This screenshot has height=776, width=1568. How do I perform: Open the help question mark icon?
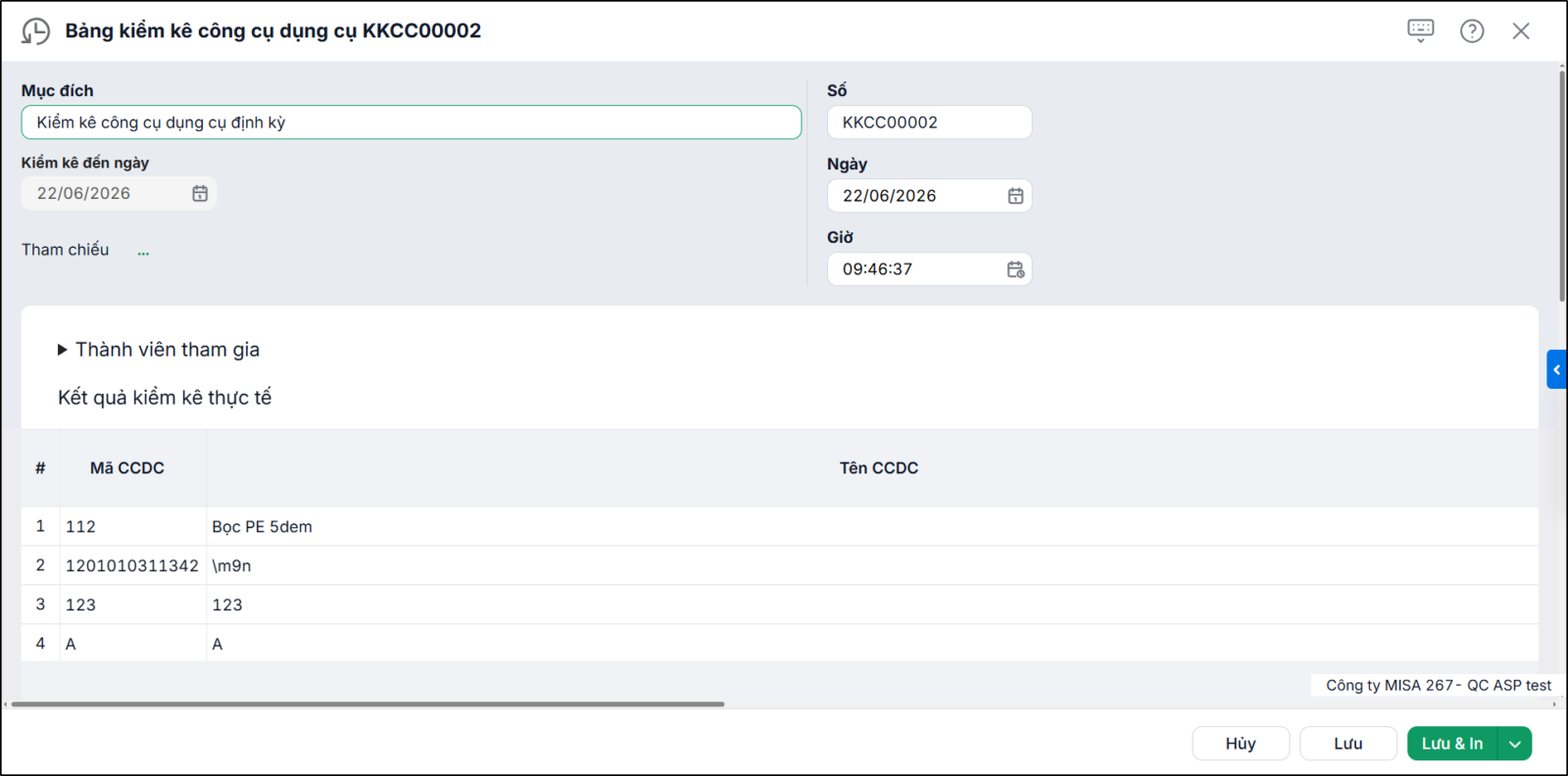pyautogui.click(x=1472, y=30)
